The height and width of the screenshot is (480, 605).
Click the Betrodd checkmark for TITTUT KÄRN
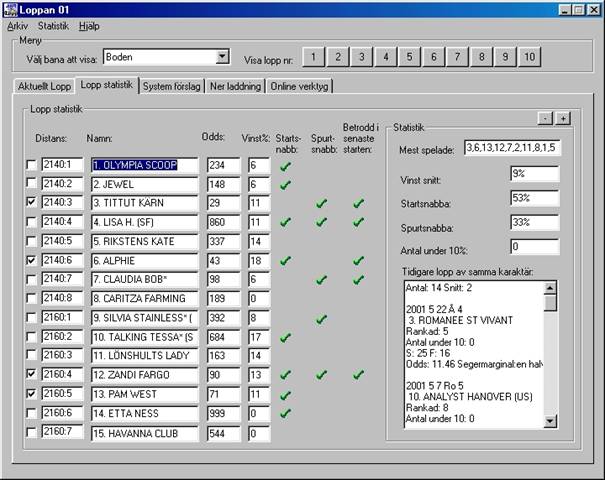point(358,203)
